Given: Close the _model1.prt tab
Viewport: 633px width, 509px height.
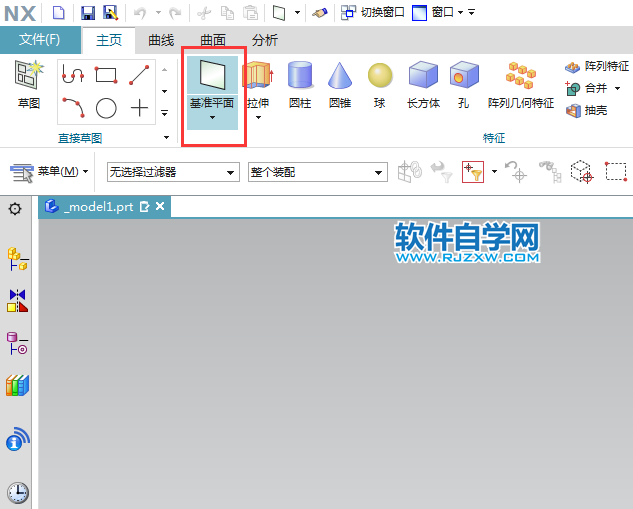Looking at the screenshot, I should pos(160,206).
